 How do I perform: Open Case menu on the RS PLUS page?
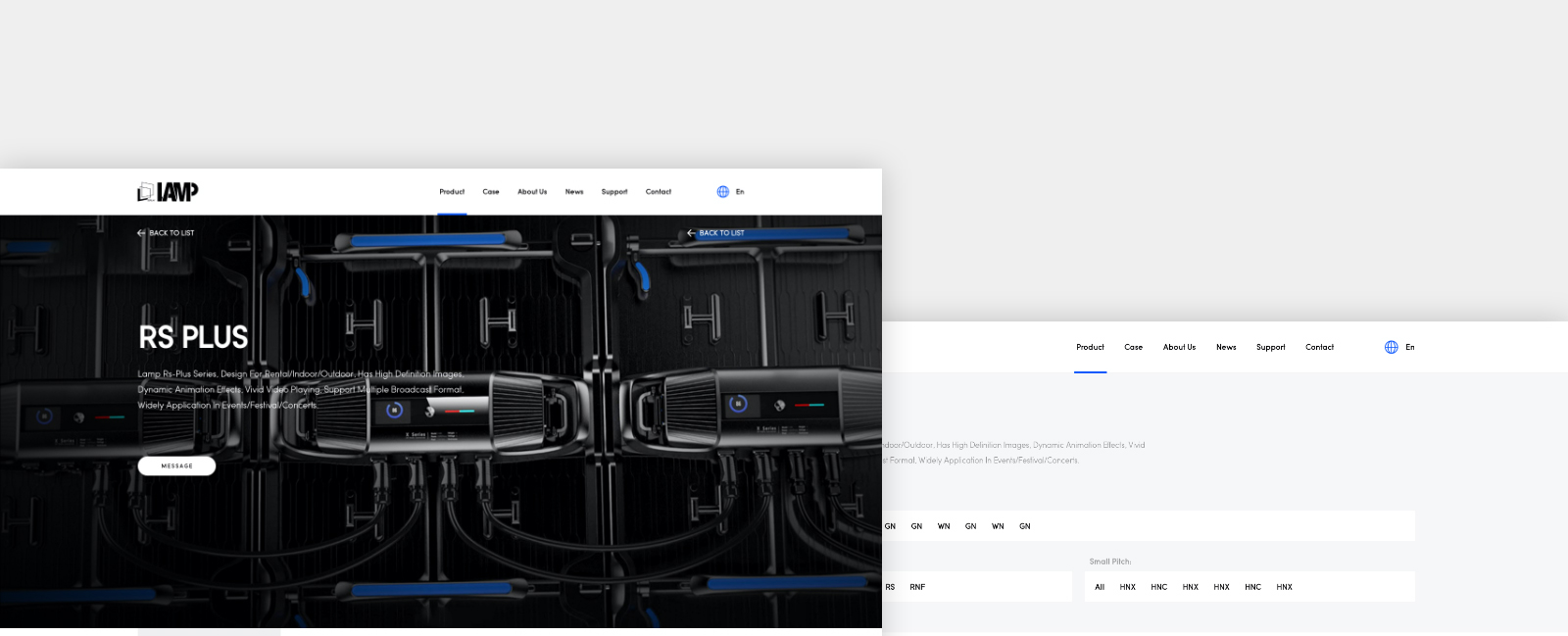pos(491,192)
